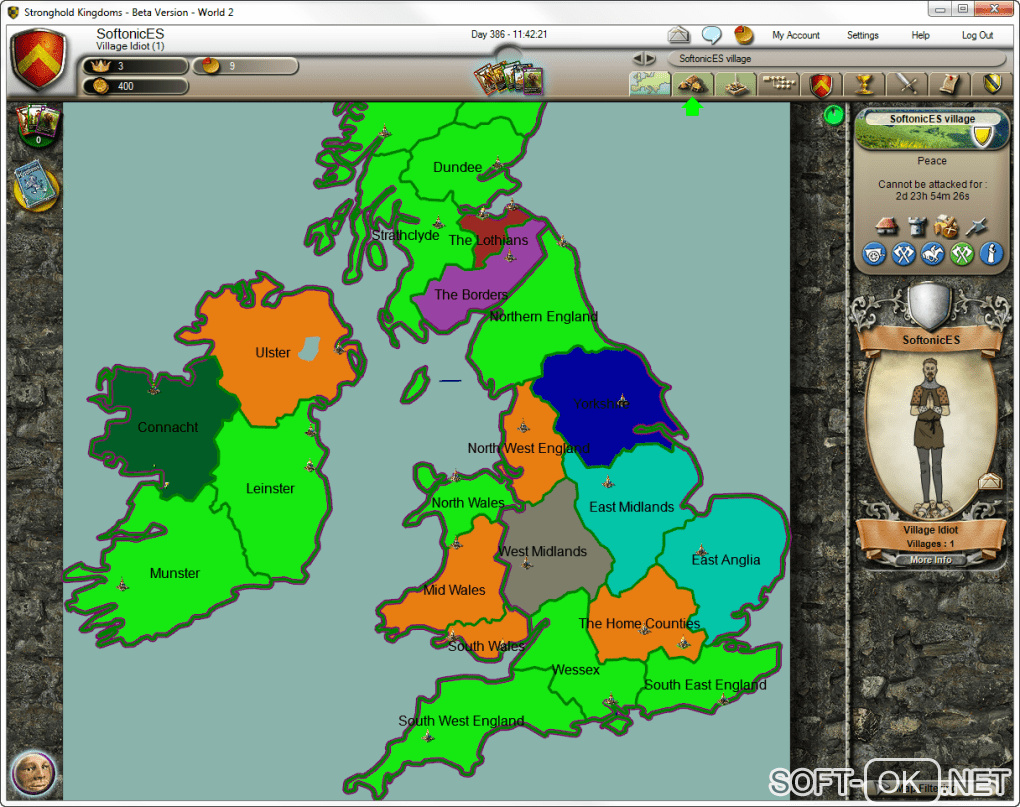Screen dimensions: 1020x807
Task: Click the More Info button
Action: pyautogui.click(x=930, y=560)
